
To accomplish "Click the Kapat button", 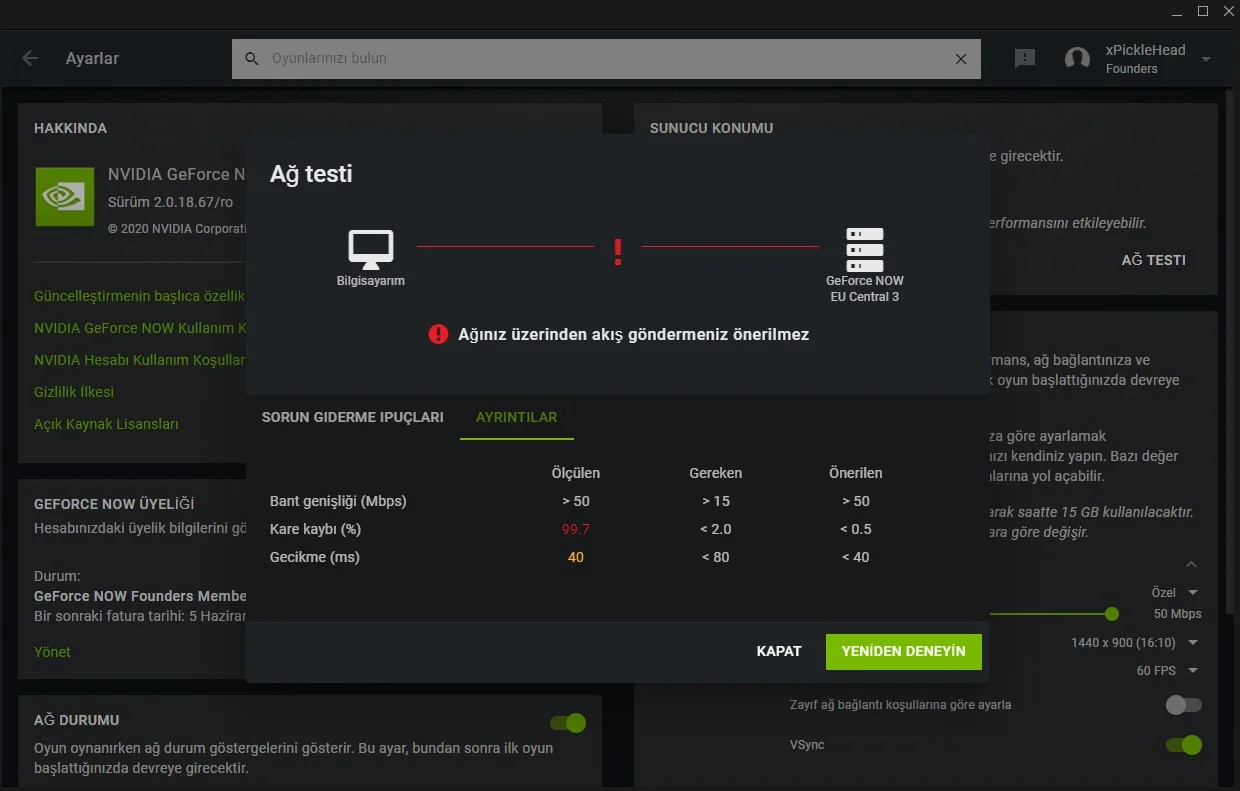I will point(779,651).
